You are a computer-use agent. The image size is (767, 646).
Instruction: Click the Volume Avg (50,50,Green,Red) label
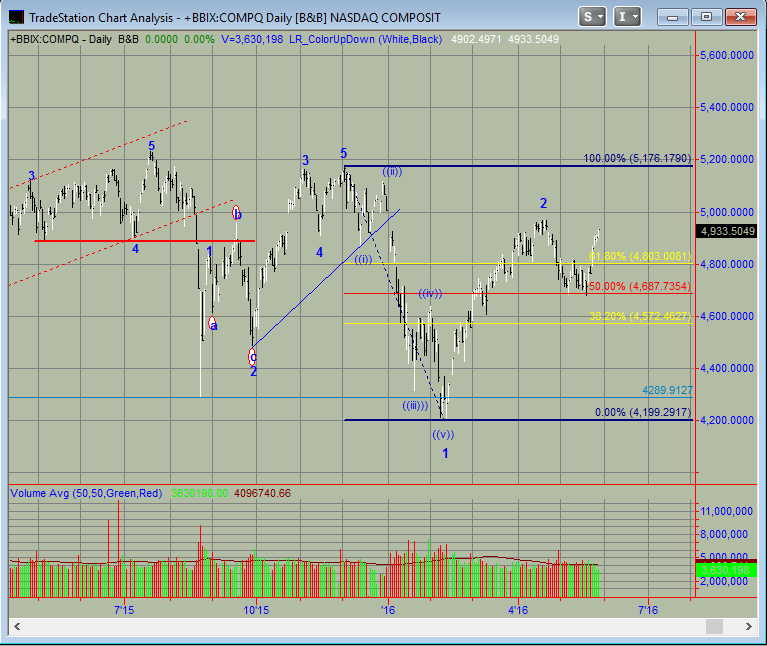coord(86,493)
